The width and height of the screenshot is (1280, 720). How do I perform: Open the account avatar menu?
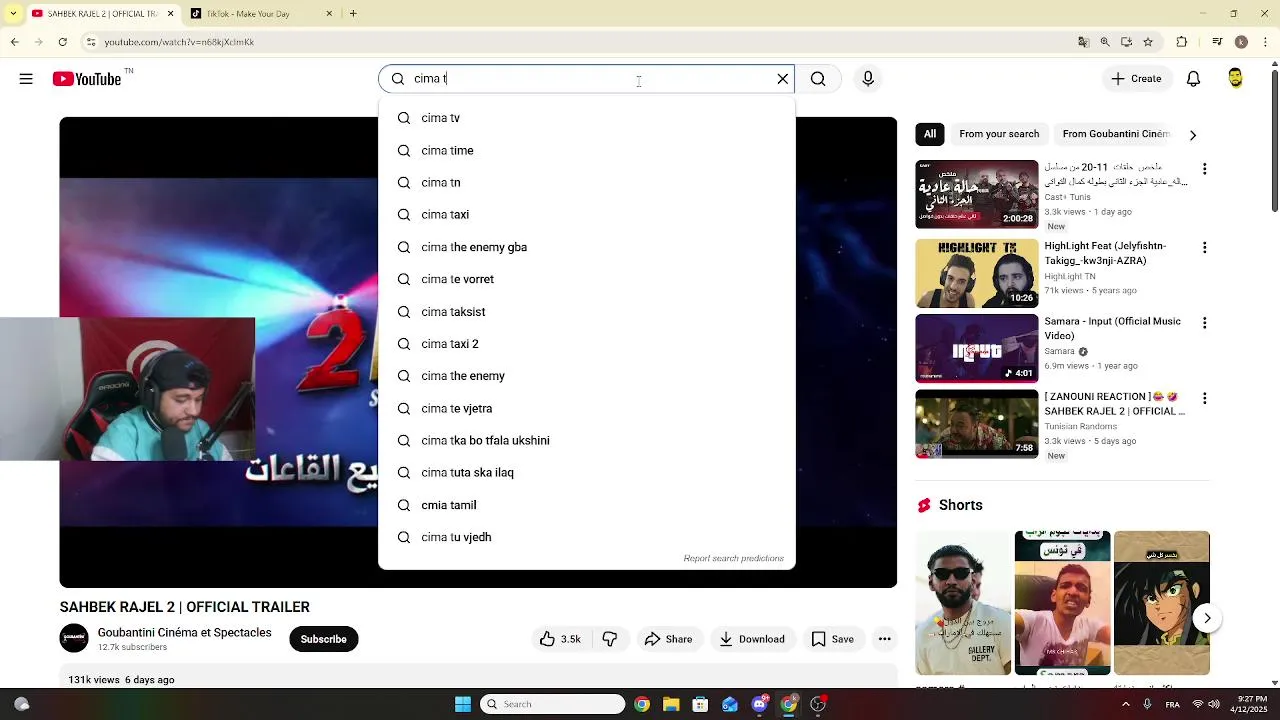coord(1236,79)
